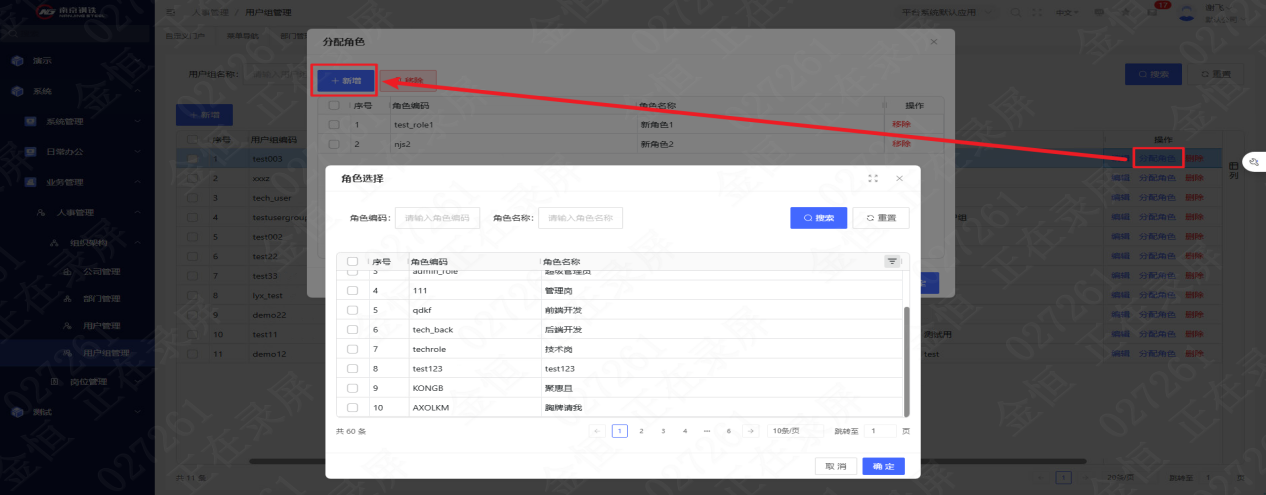Click 移除 link for test_role1 row
The image size is (1266, 495).
(x=901, y=125)
